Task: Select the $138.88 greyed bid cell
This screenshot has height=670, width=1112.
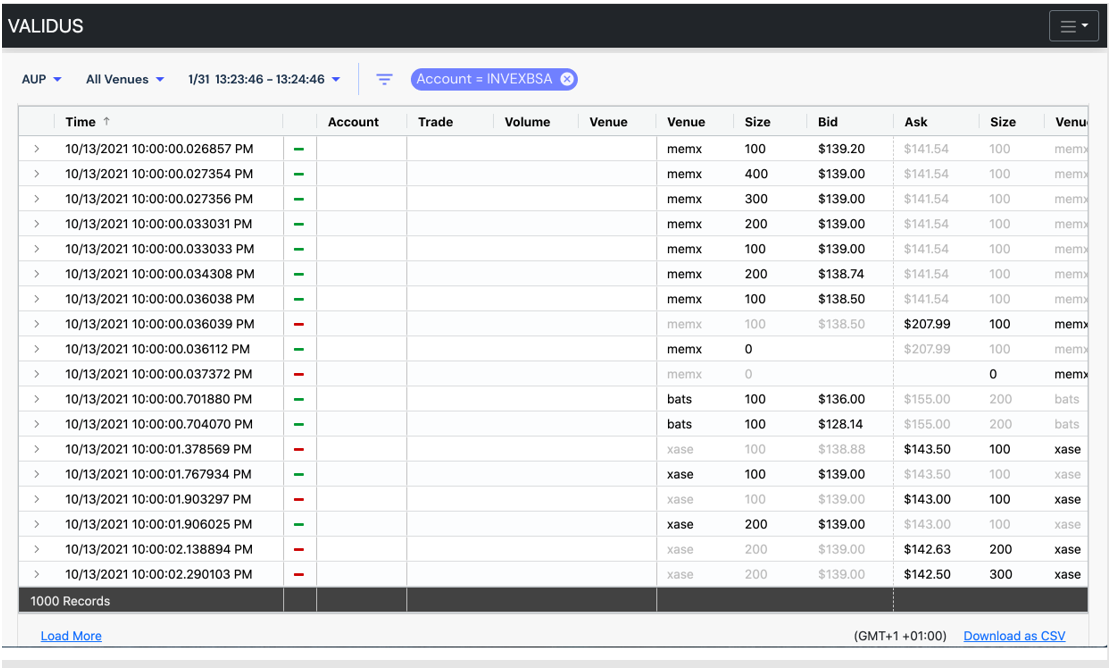Action: [x=841, y=450]
